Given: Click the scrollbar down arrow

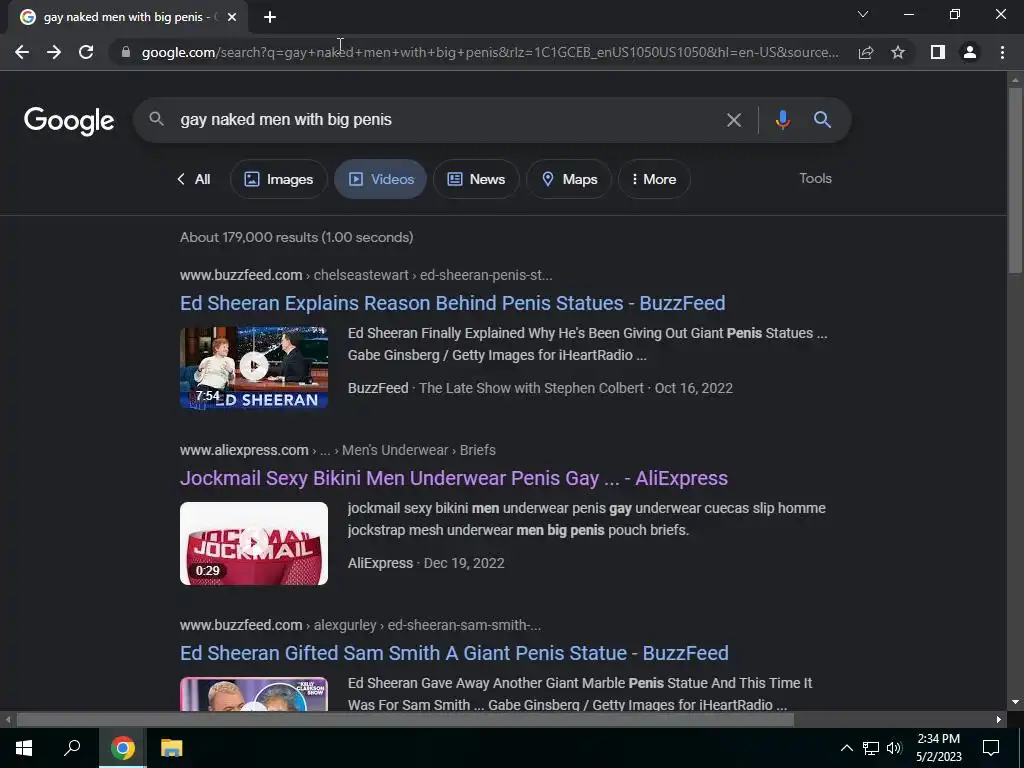Looking at the screenshot, I should point(1015,702).
